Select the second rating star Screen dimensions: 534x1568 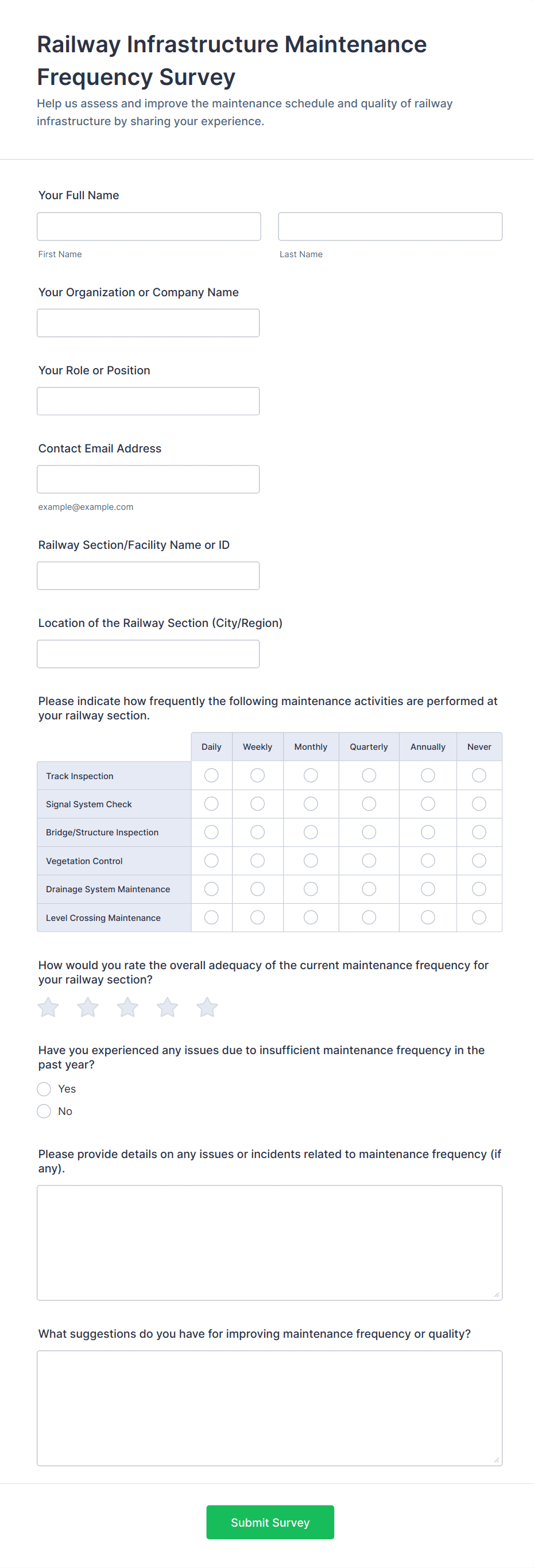coord(88,1008)
